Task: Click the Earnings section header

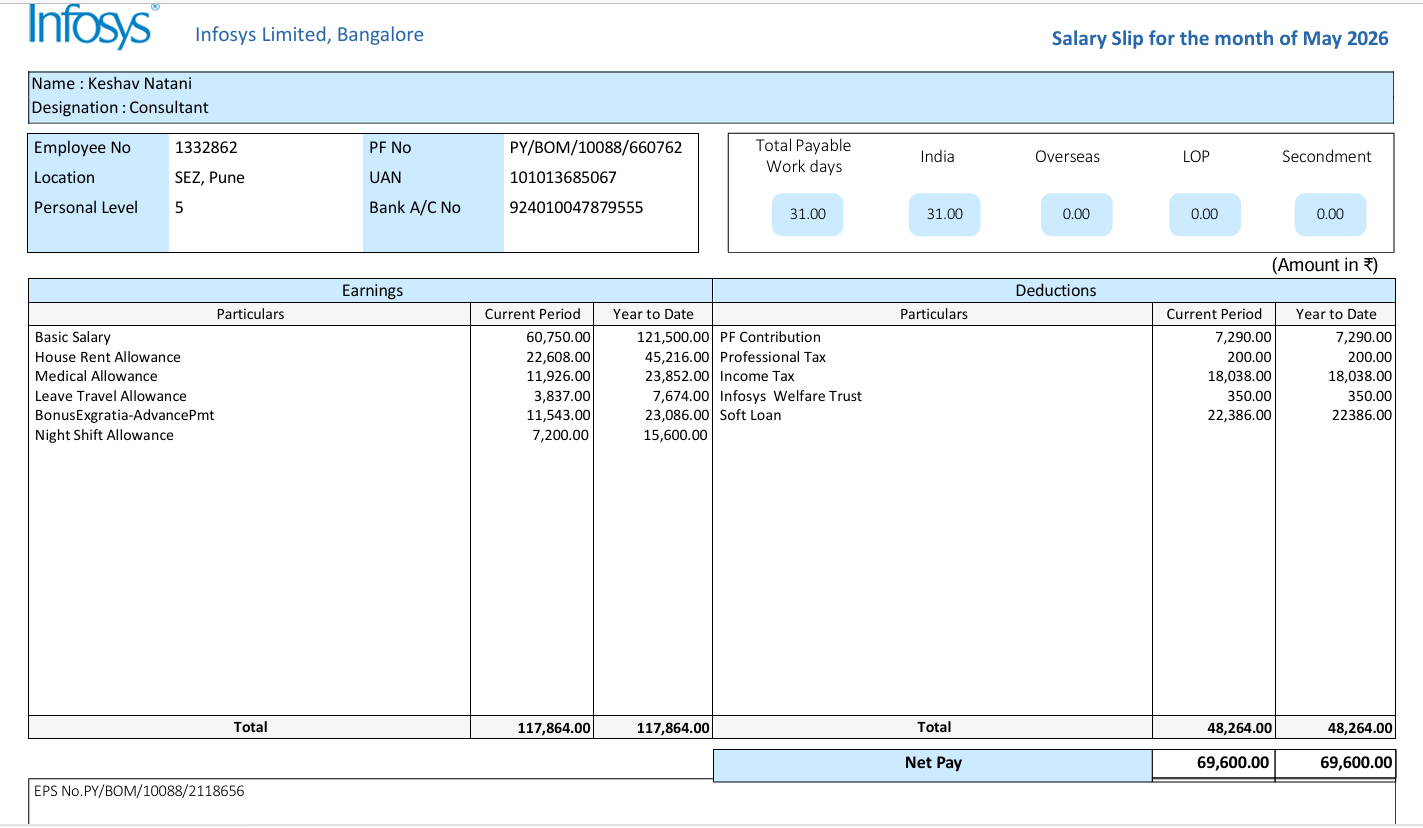Action: coord(371,290)
